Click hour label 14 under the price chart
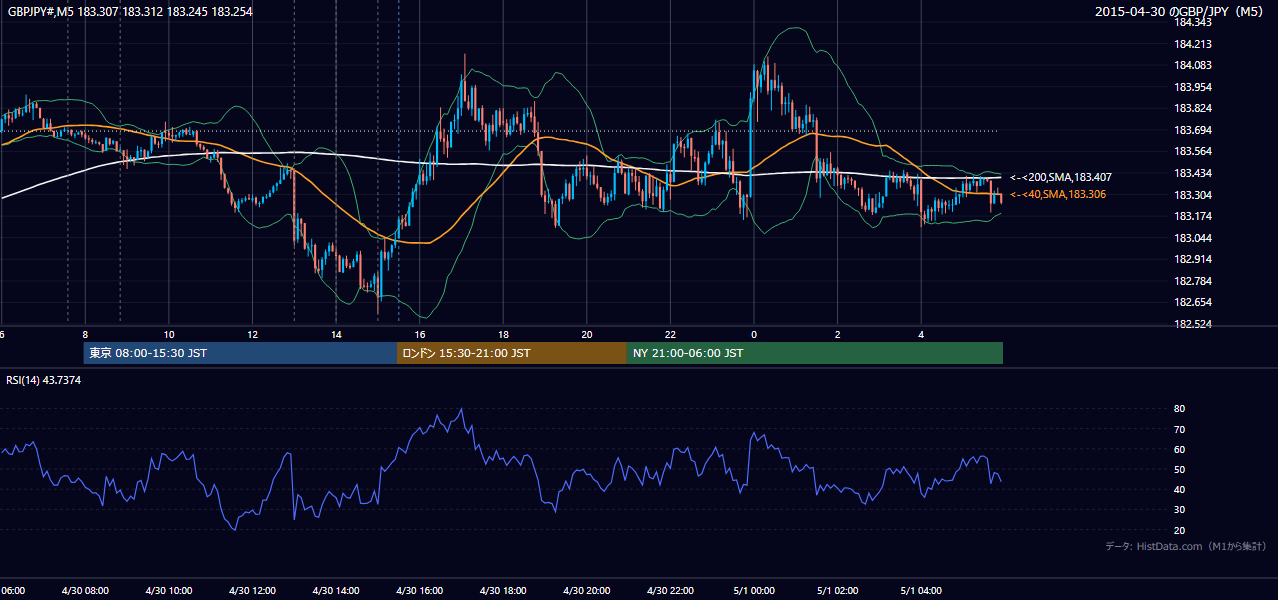 336,334
